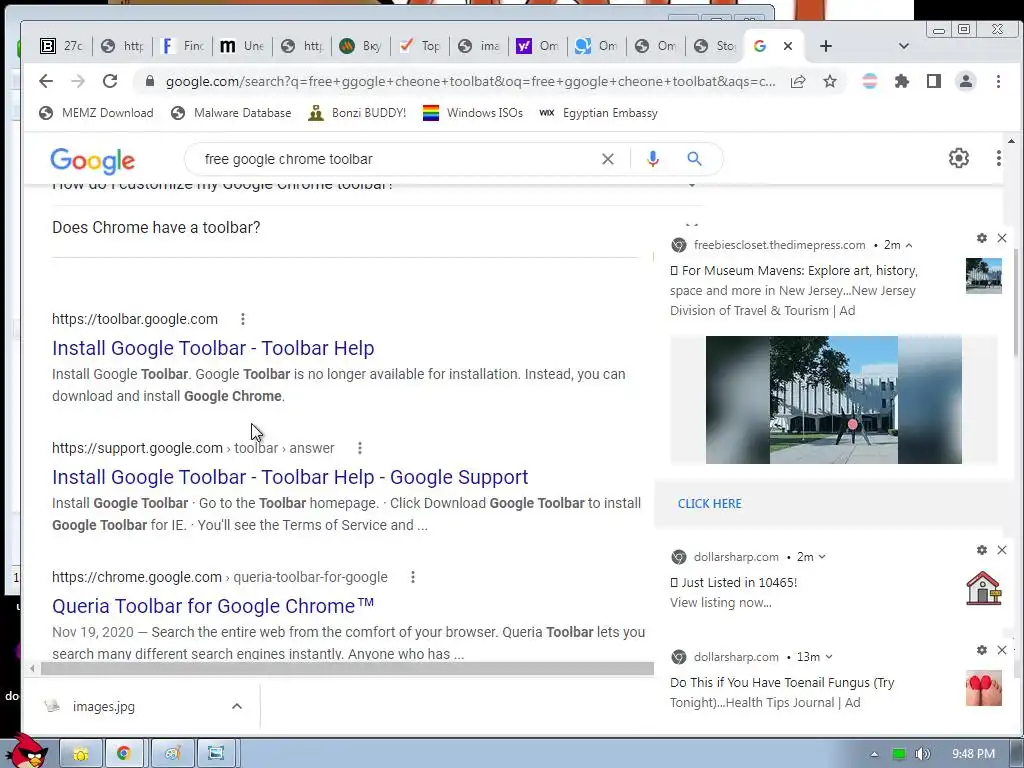Submit search with magnifier icon

(694, 159)
